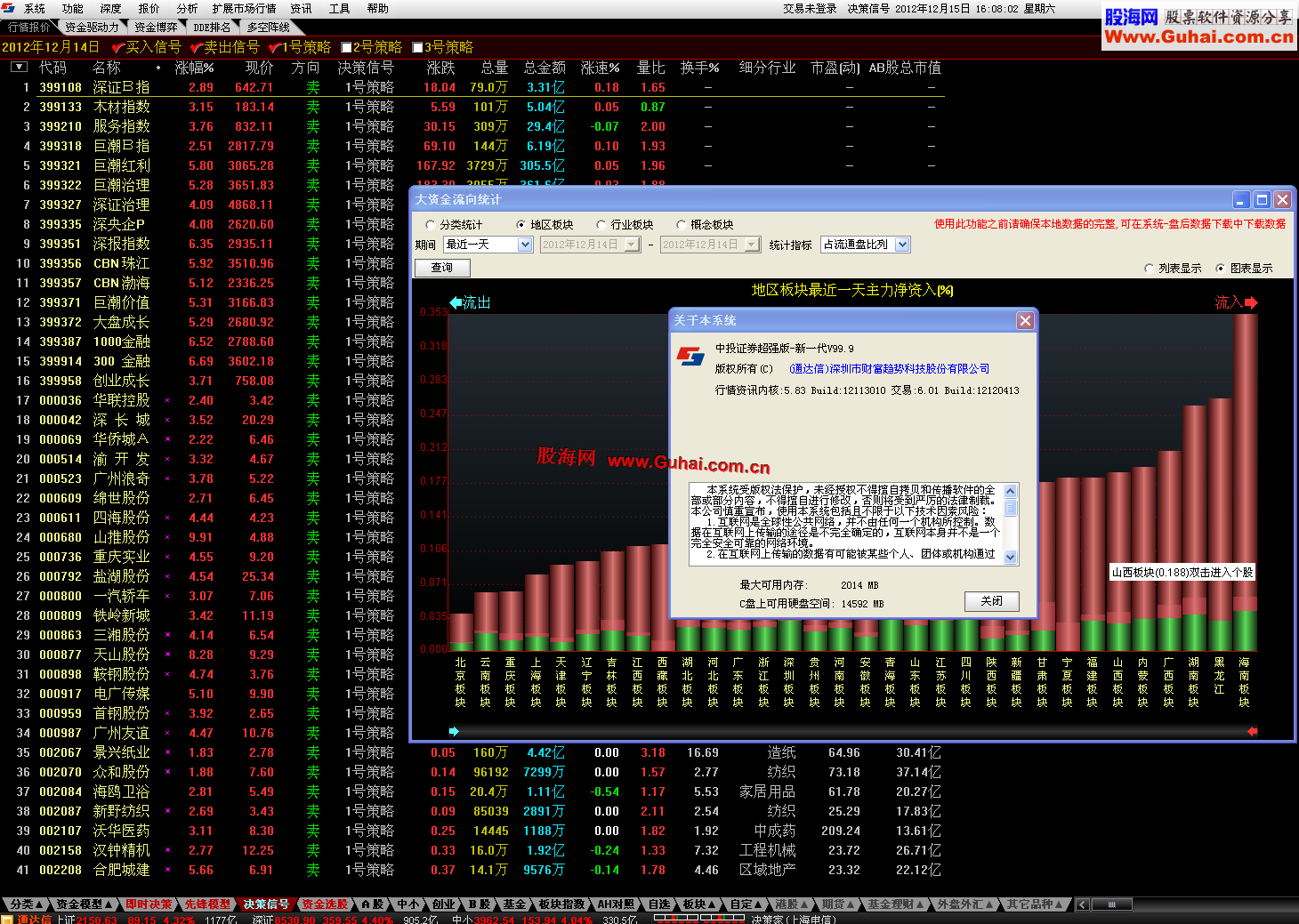
Task: Click the 海南板块 tallest bar in chart
Action: click(x=1245, y=482)
